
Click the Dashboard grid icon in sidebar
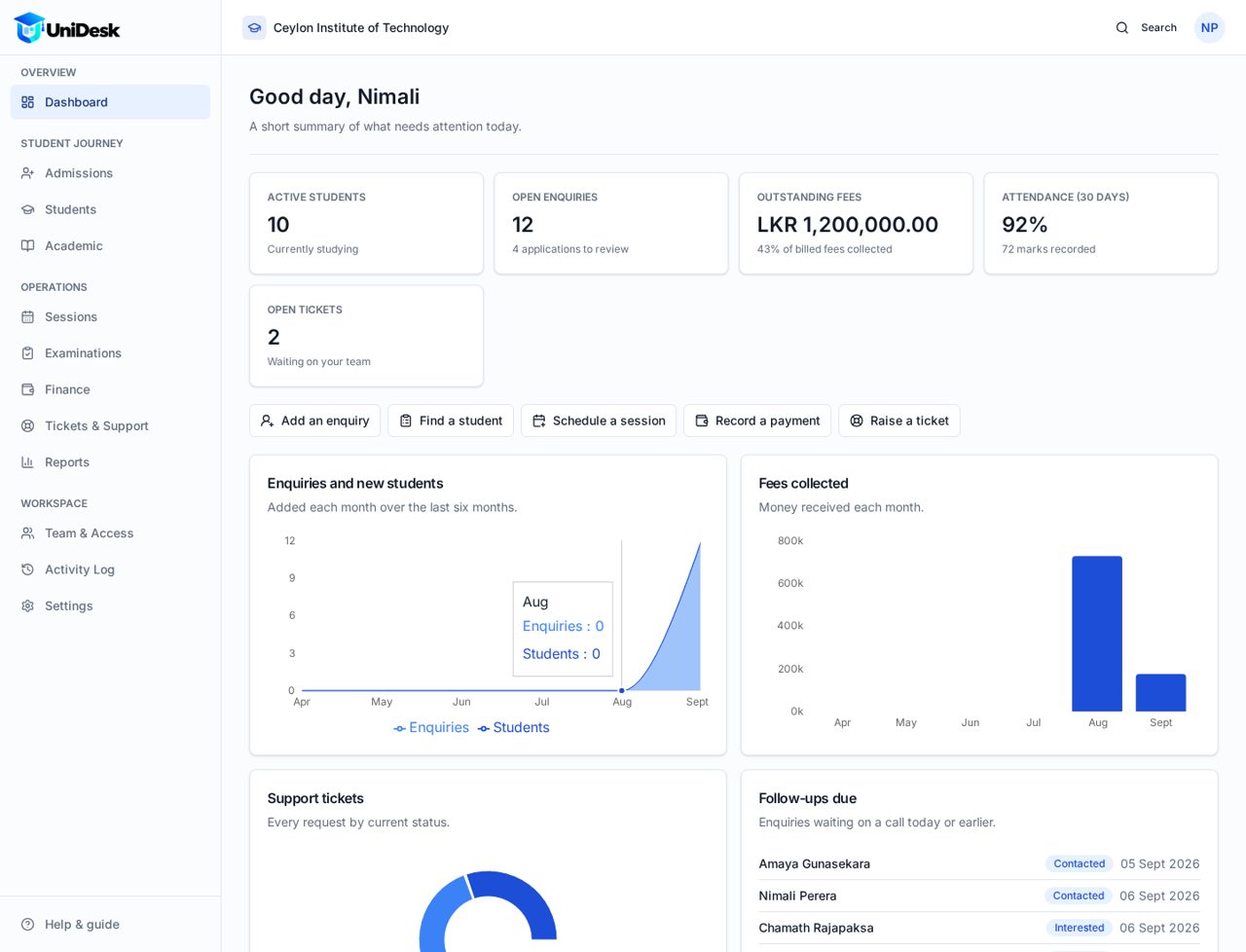[28, 102]
